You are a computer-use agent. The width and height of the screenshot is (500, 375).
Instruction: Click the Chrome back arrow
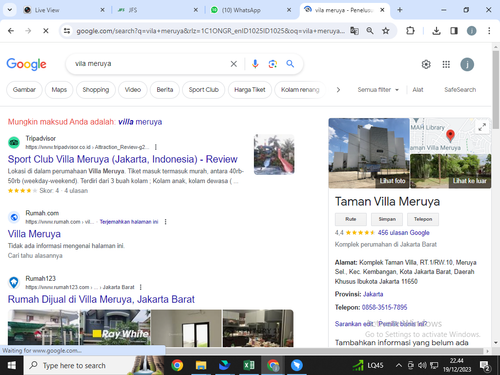[11, 31]
